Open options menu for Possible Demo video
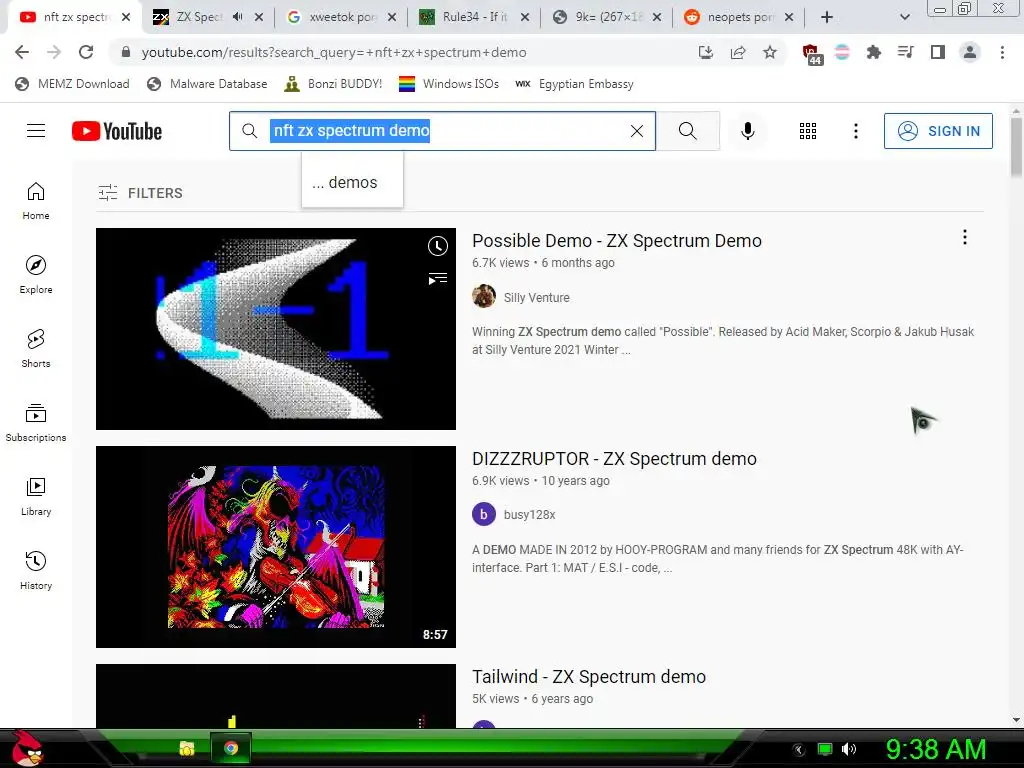The width and height of the screenshot is (1024, 768). click(965, 238)
